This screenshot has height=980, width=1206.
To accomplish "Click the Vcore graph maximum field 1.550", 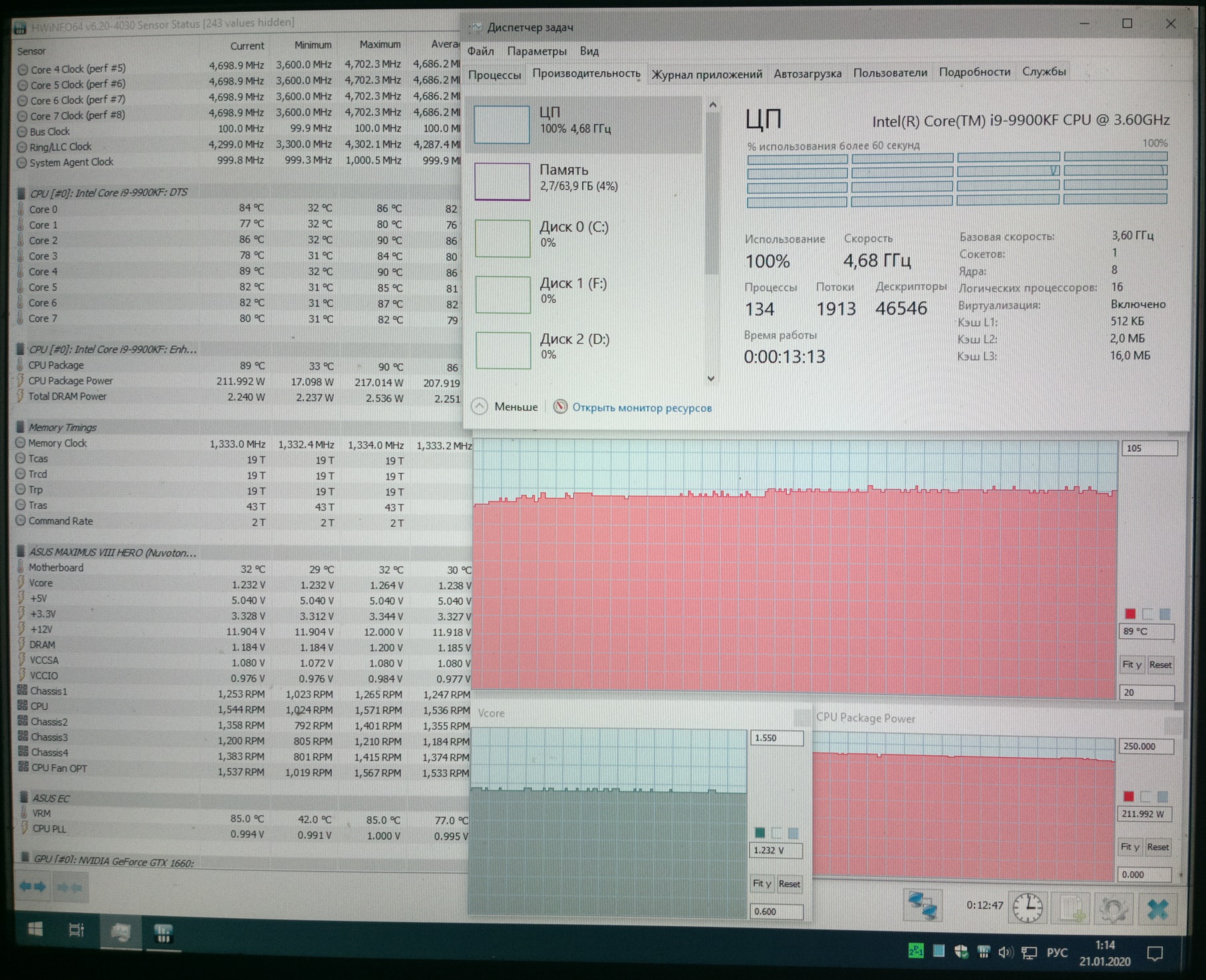I will (777, 738).
